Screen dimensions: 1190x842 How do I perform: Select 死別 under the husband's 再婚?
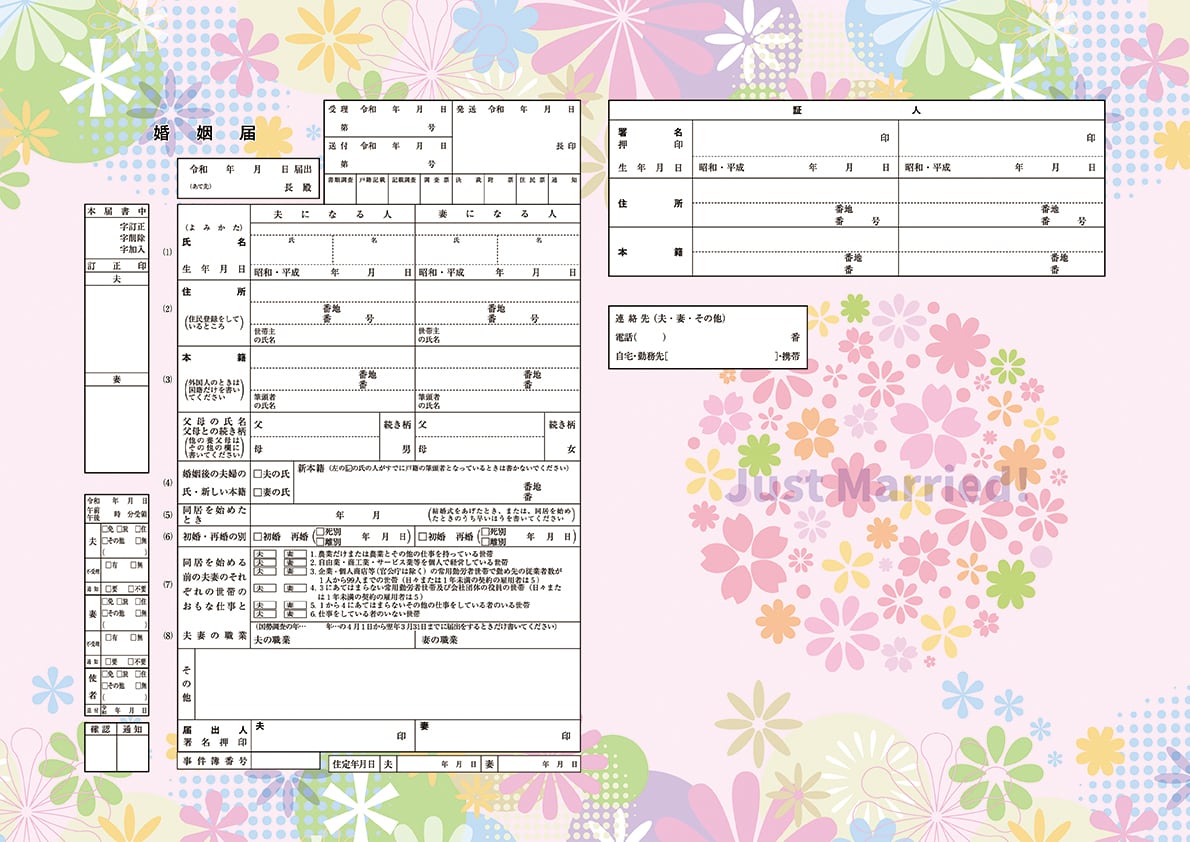click(x=320, y=532)
